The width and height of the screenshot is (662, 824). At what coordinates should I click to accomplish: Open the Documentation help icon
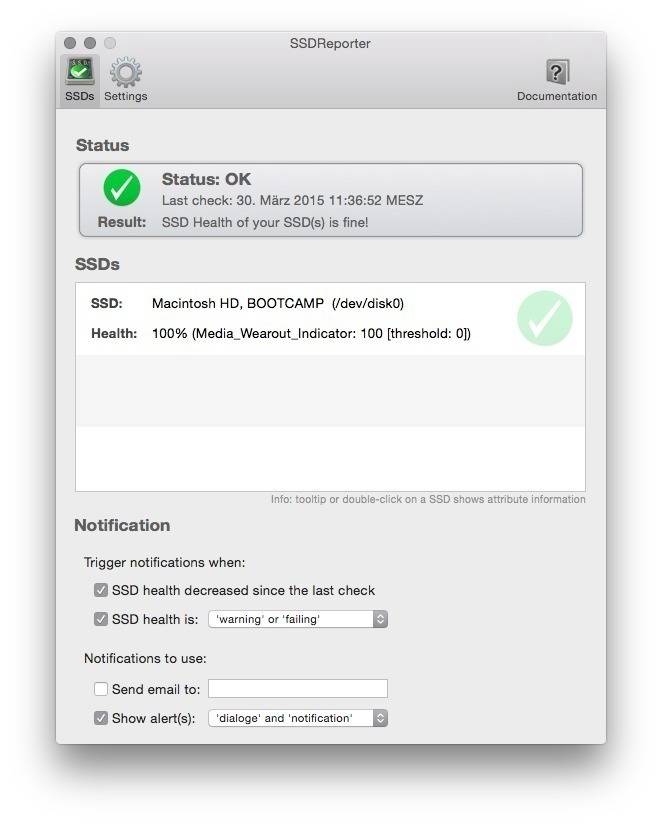(x=557, y=80)
